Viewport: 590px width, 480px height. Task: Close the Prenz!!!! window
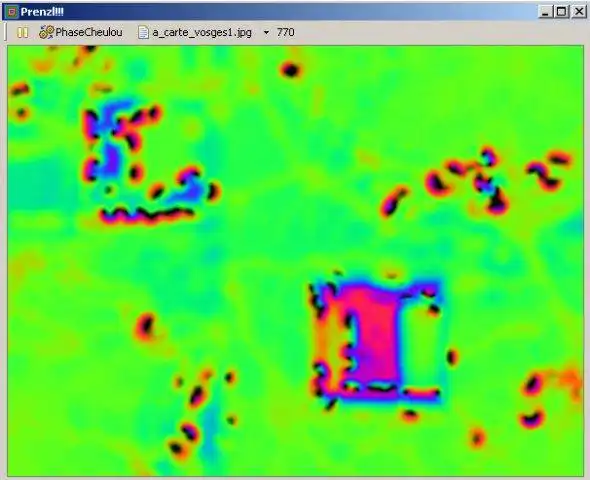pyautogui.click(x=579, y=12)
